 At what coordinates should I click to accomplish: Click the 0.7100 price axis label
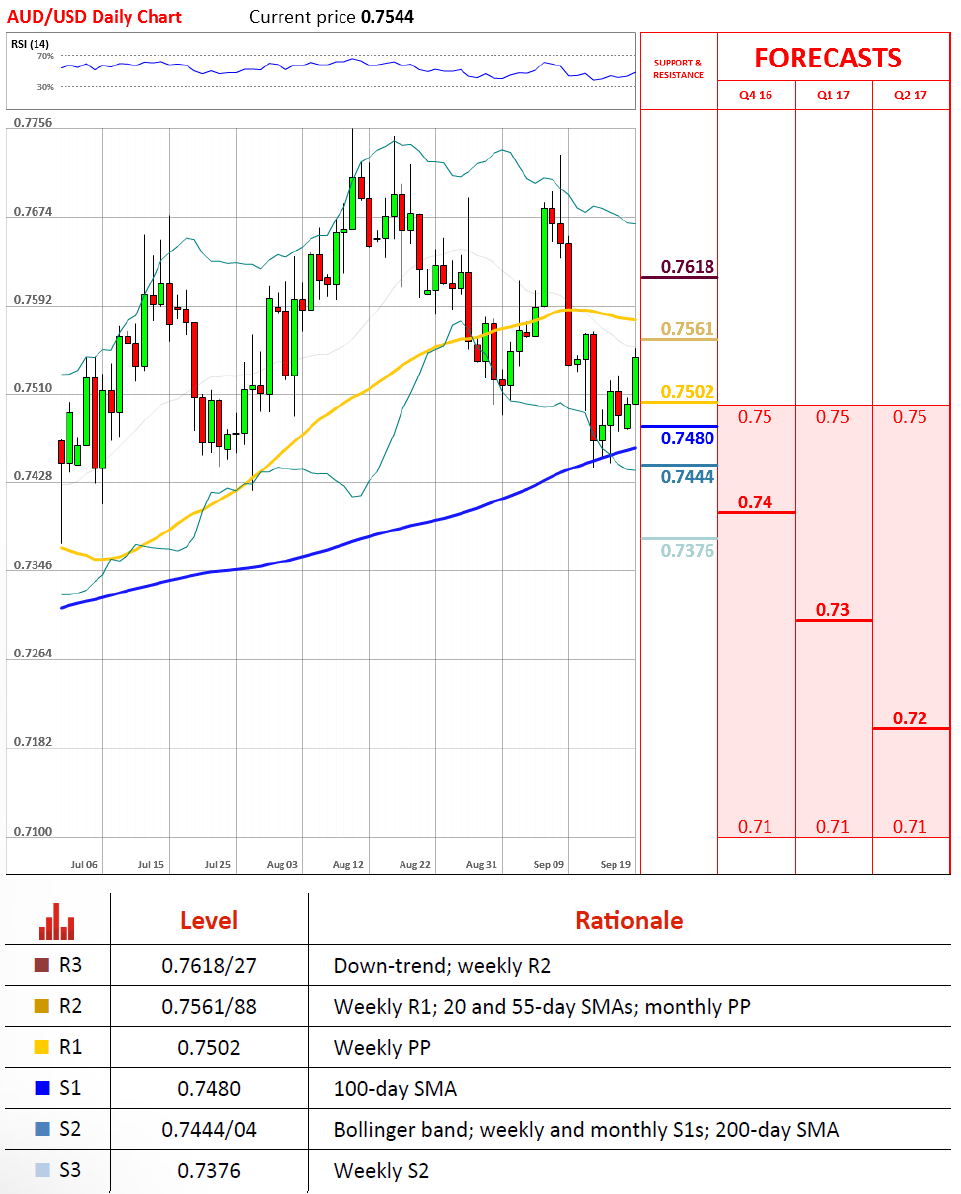click(33, 832)
